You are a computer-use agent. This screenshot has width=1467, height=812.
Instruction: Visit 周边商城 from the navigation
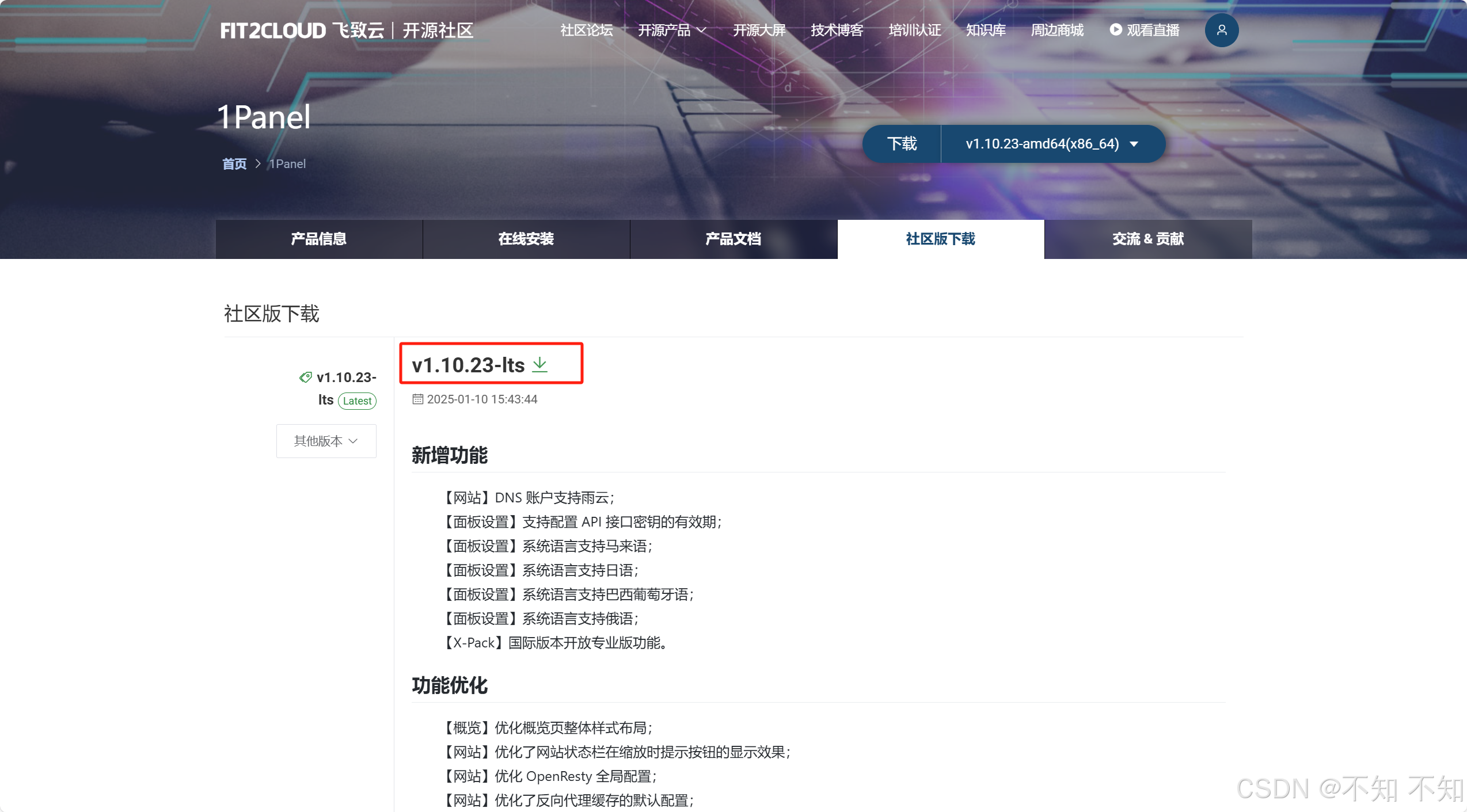tap(1057, 30)
